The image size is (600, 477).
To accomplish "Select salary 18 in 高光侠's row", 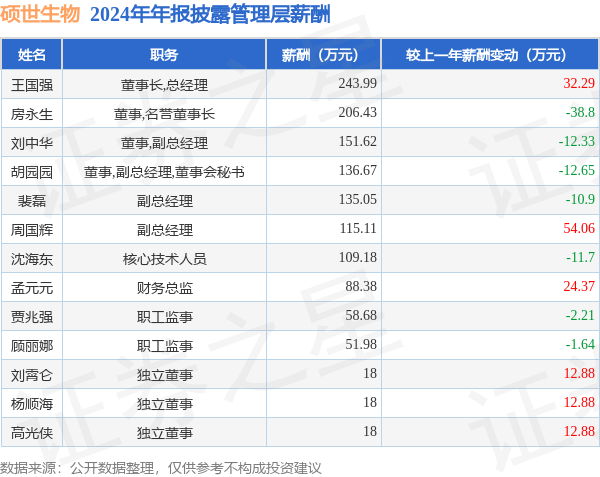I will (370, 432).
